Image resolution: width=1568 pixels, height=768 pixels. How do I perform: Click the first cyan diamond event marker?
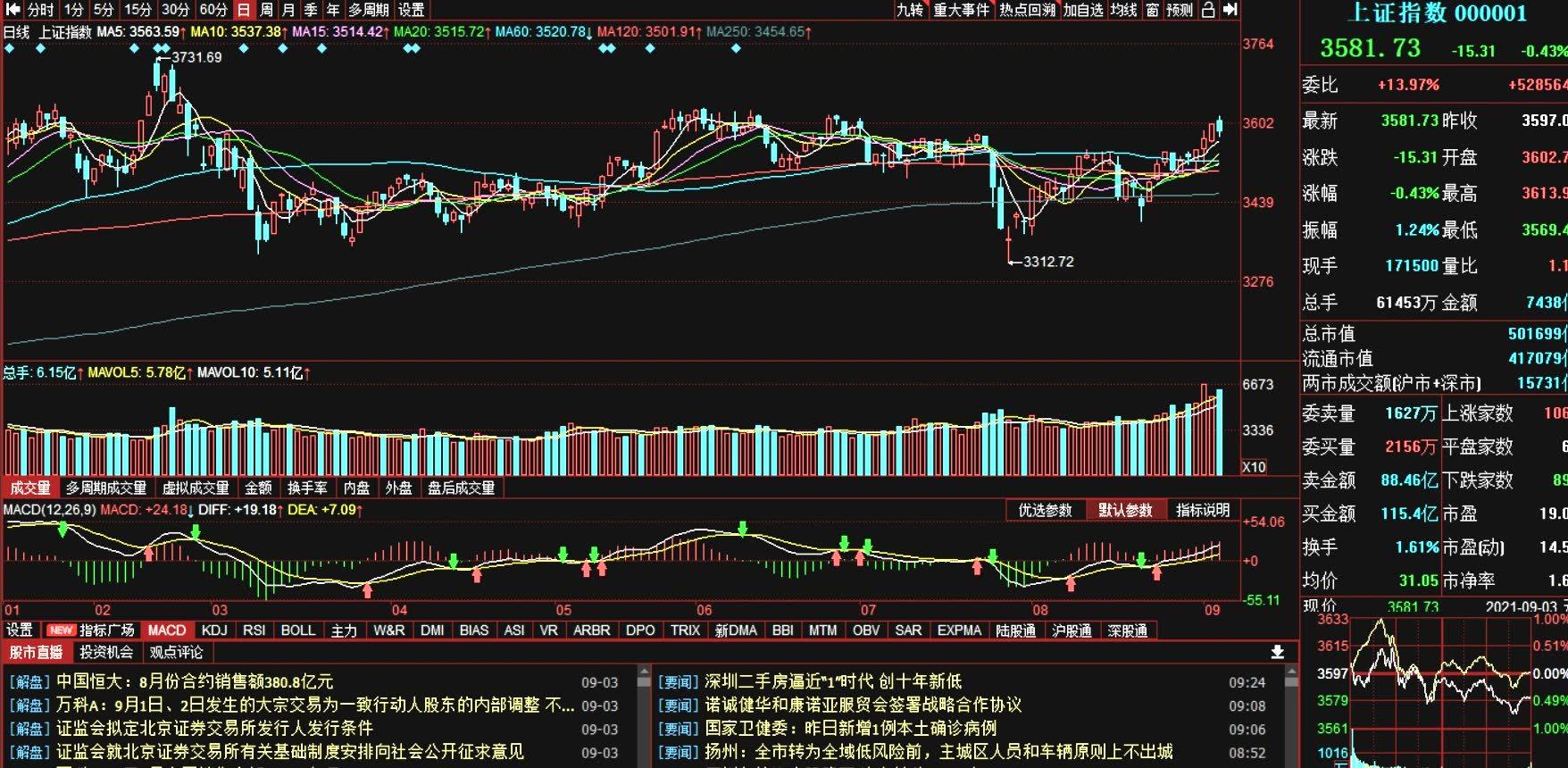(9, 48)
